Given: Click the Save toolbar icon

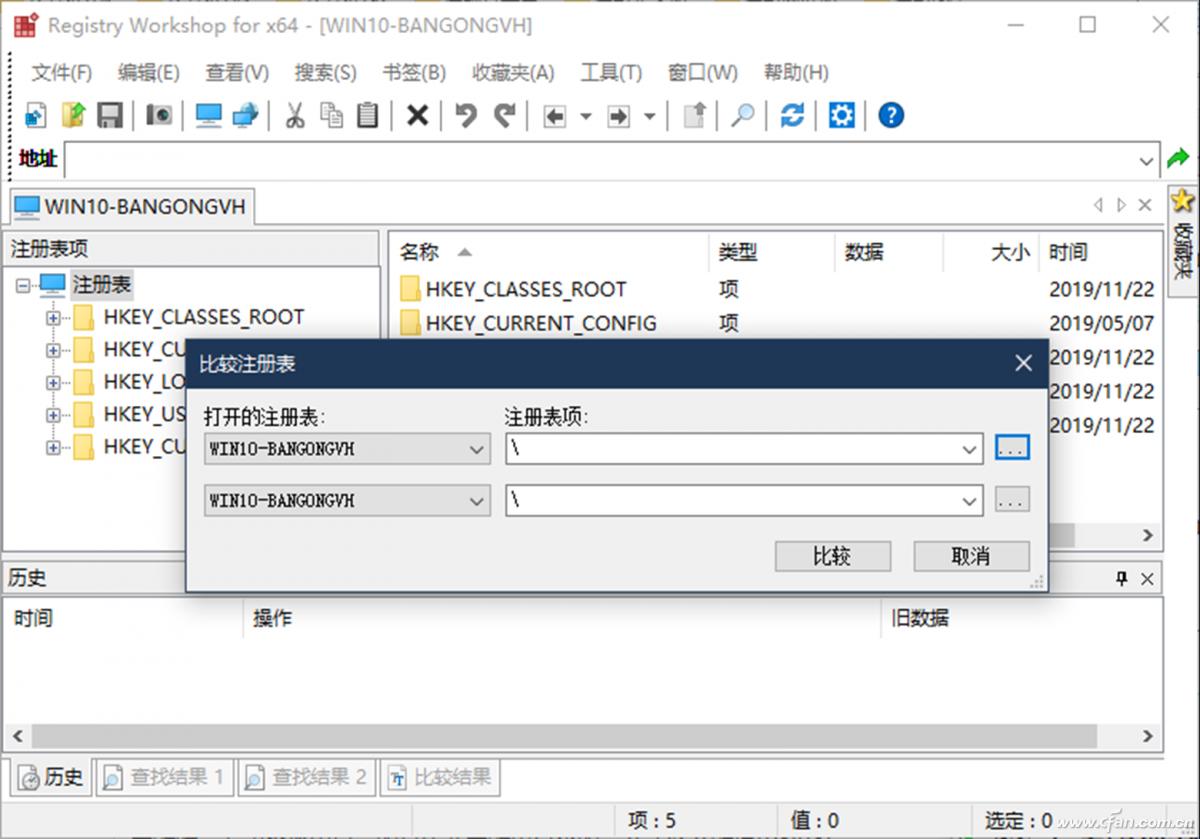Looking at the screenshot, I should click(110, 115).
